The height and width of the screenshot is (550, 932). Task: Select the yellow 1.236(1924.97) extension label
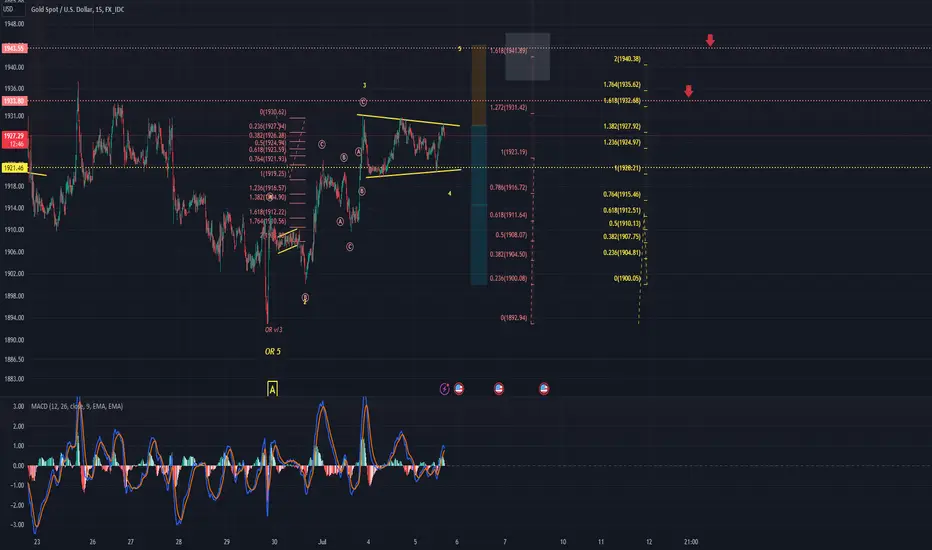click(x=622, y=142)
